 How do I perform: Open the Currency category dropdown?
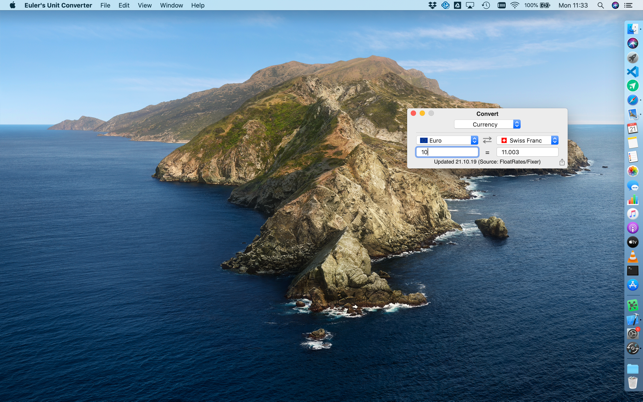coord(487,125)
